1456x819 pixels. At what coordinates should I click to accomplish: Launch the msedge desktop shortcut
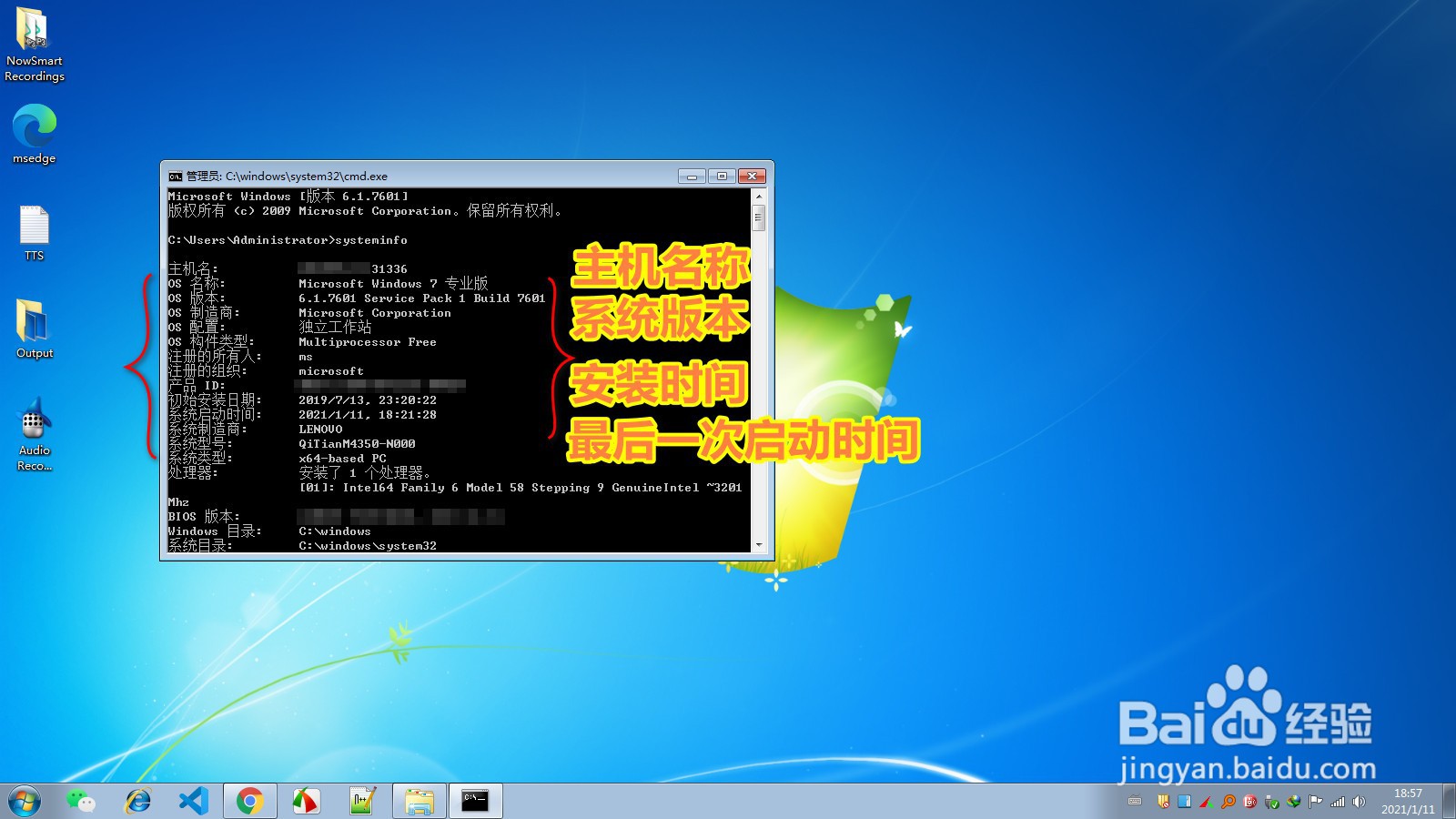[35, 134]
